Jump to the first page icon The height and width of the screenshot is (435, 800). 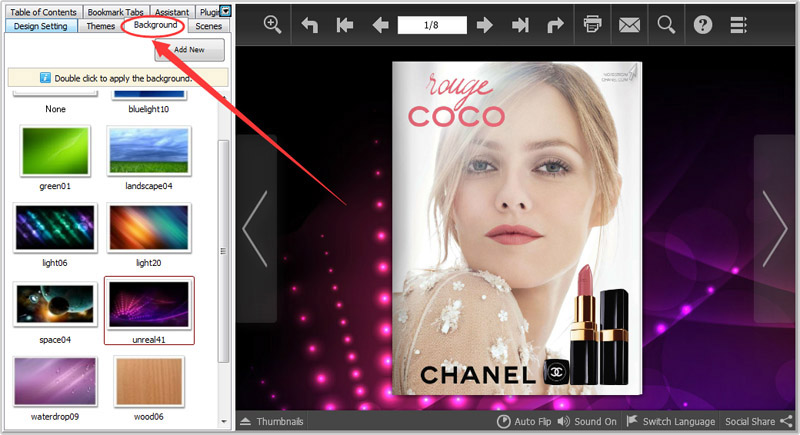pyautogui.click(x=345, y=26)
